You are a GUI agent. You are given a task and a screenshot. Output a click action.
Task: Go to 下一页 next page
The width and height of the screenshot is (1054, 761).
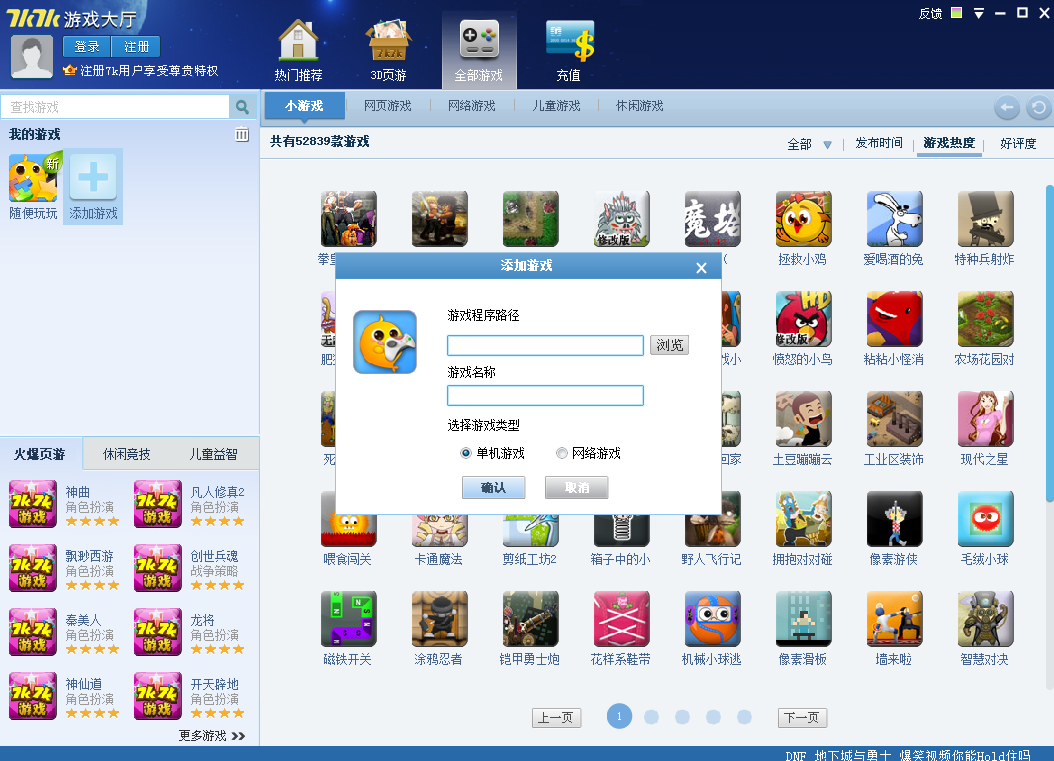(x=802, y=717)
